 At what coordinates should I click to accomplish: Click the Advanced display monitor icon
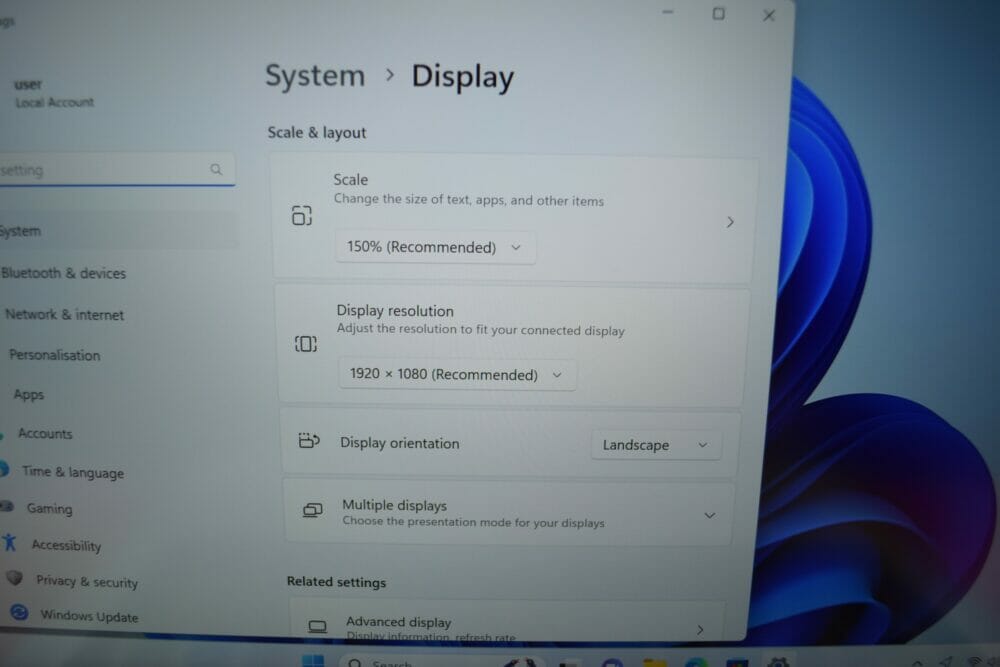318,627
